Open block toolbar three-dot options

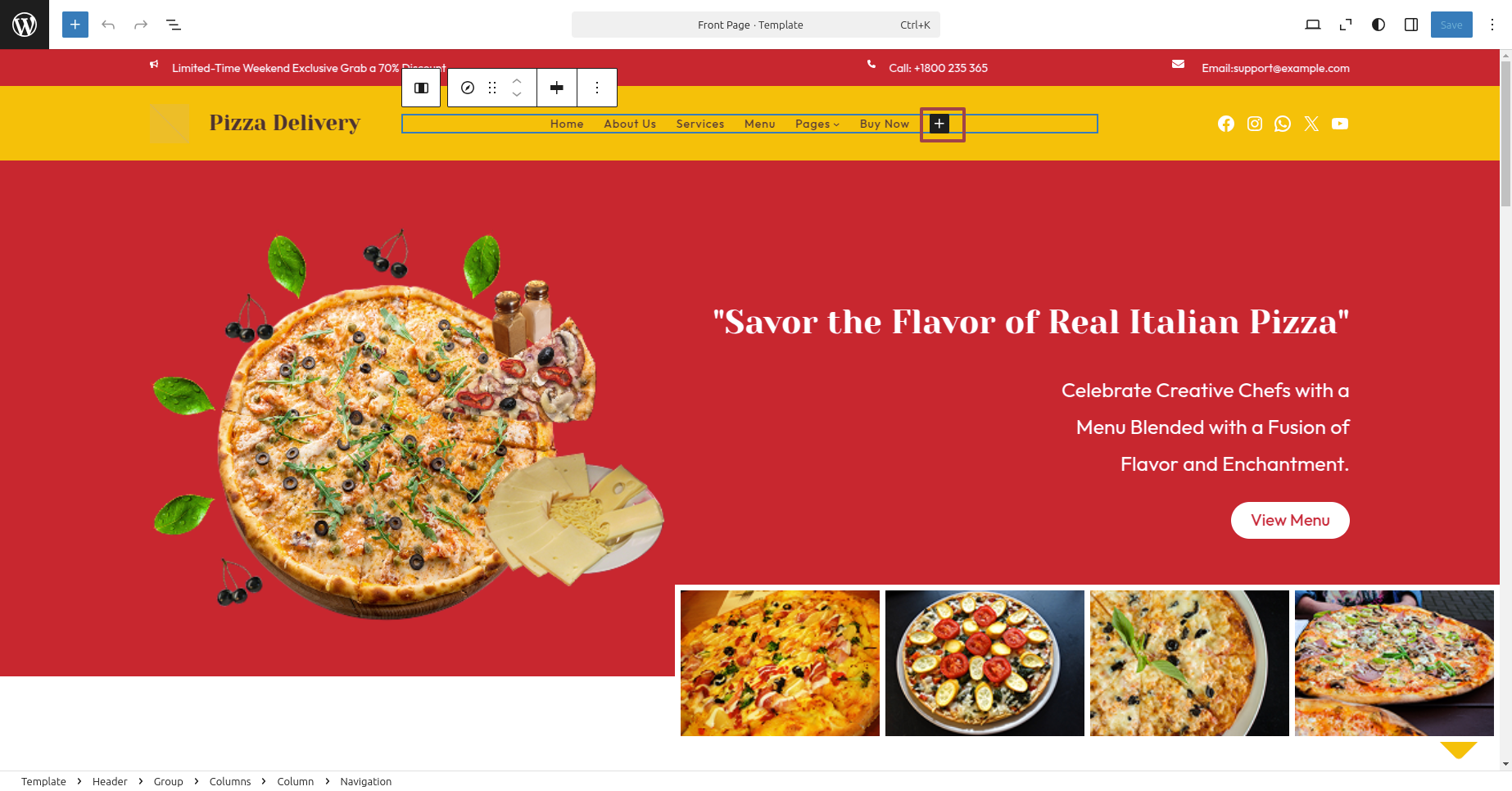597,88
